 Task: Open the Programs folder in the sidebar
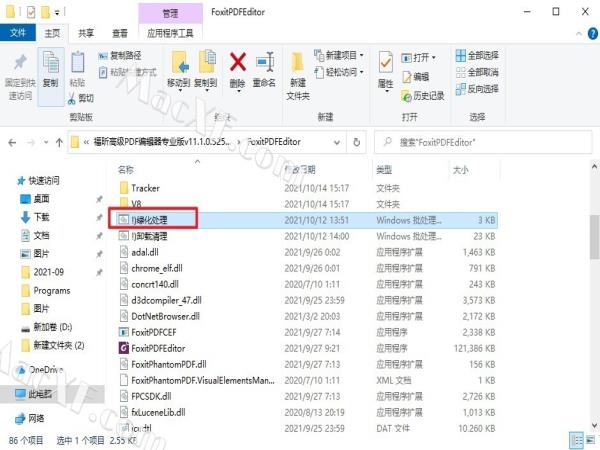(x=46, y=290)
